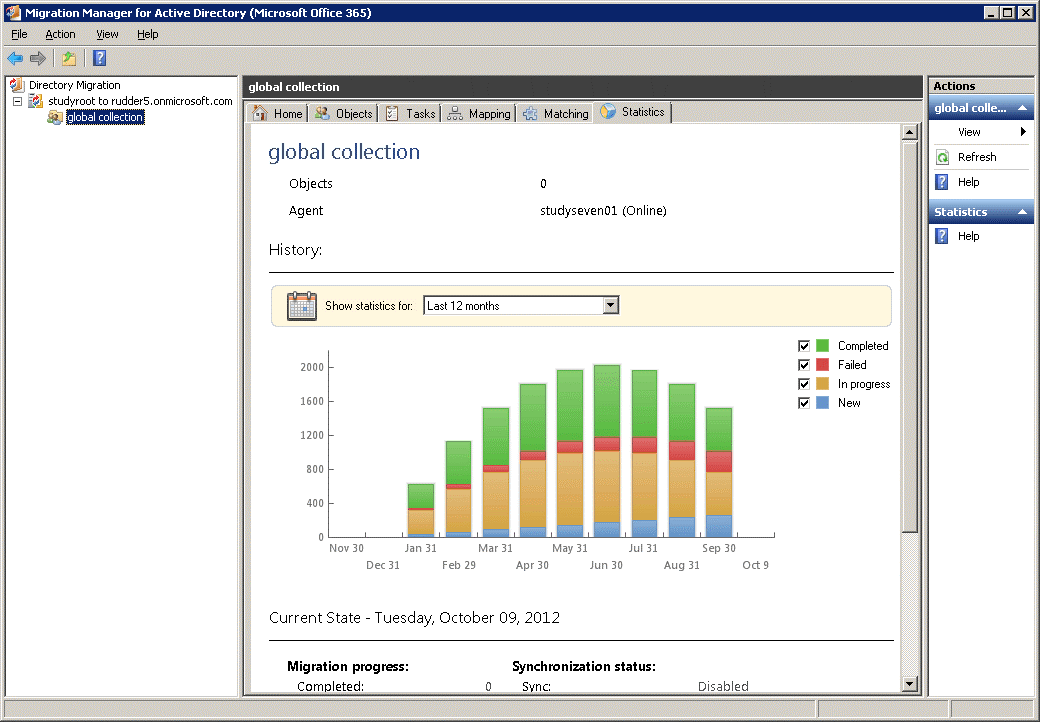Click Help icon under Statistics section

point(942,236)
